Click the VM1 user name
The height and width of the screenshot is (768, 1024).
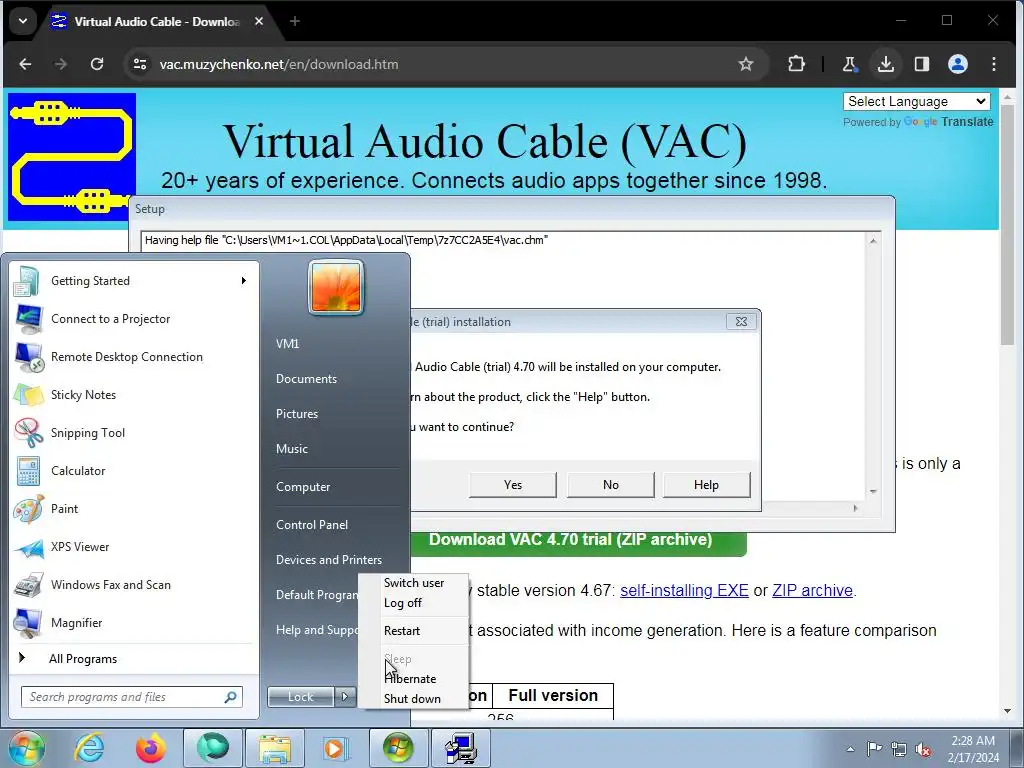[287, 344]
